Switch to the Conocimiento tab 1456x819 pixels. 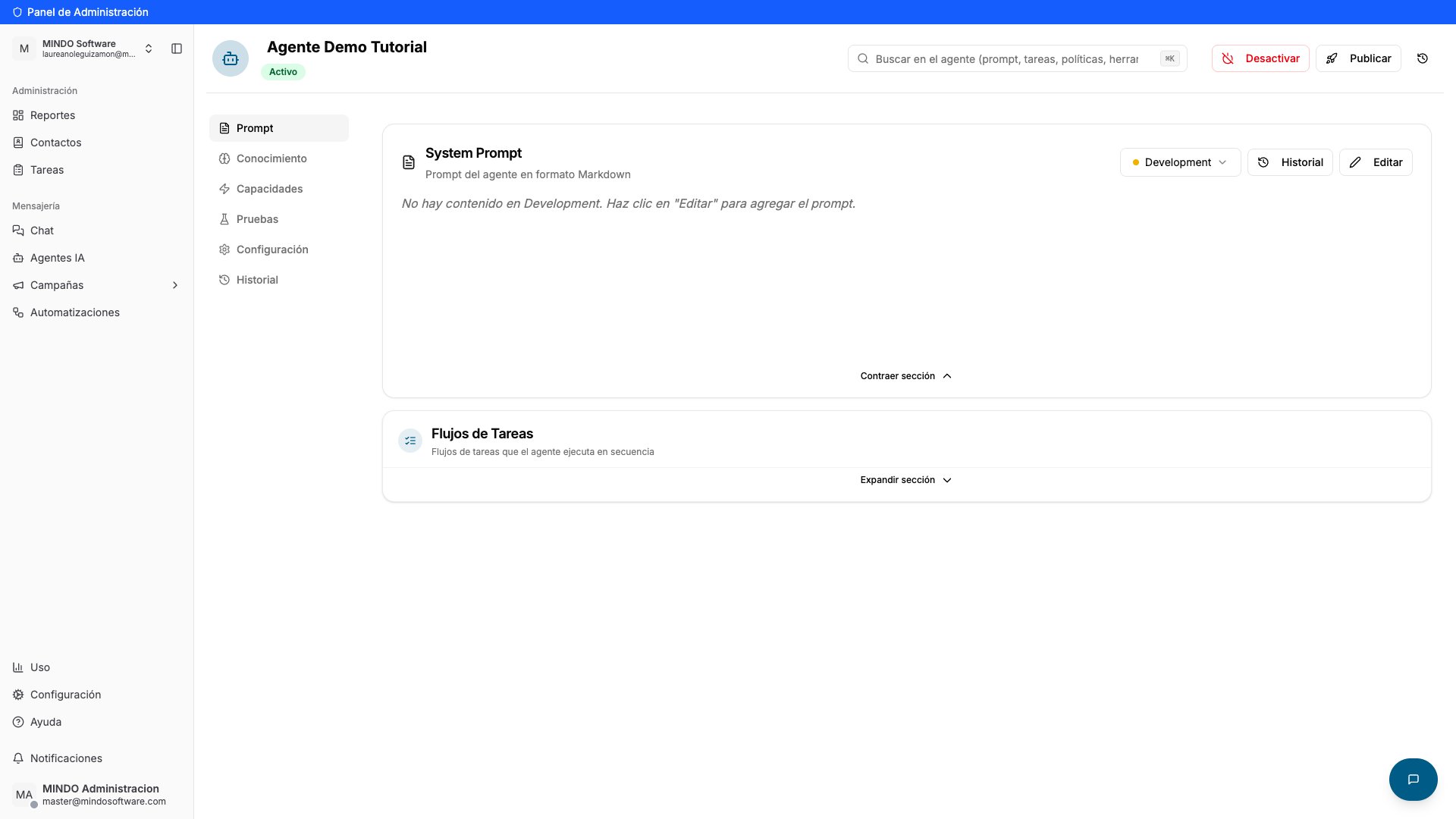(x=279, y=158)
